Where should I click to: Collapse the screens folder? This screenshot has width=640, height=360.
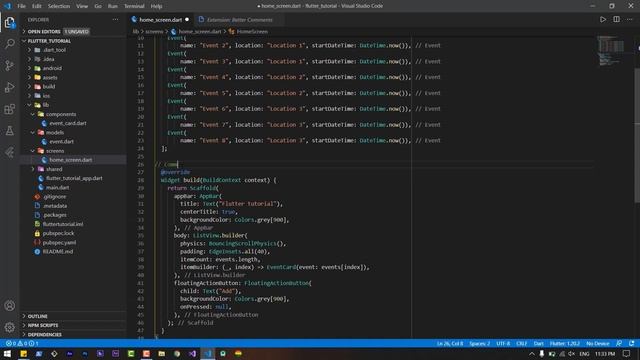pyautogui.click(x=73, y=151)
